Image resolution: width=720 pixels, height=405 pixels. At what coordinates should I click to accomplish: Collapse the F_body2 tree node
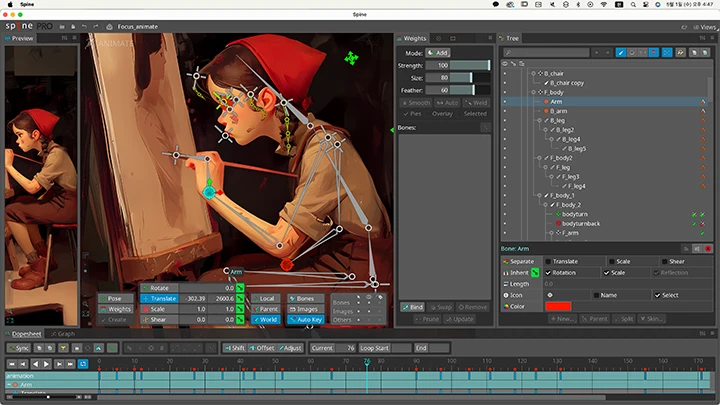click(540, 158)
